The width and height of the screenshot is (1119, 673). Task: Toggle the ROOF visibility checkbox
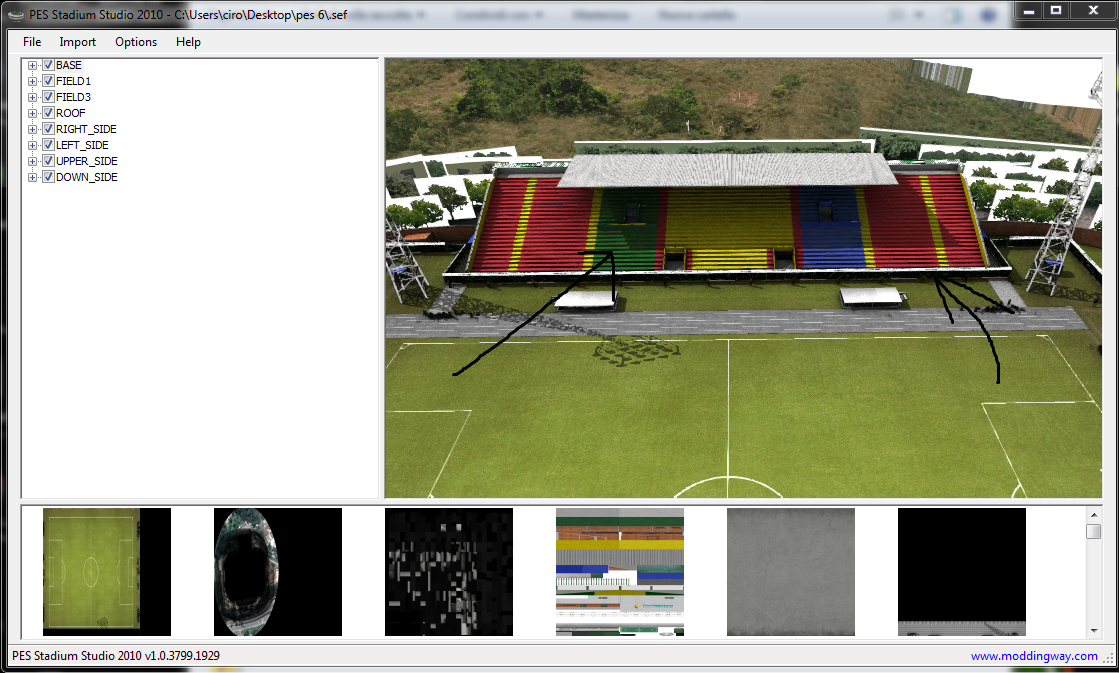coord(49,113)
